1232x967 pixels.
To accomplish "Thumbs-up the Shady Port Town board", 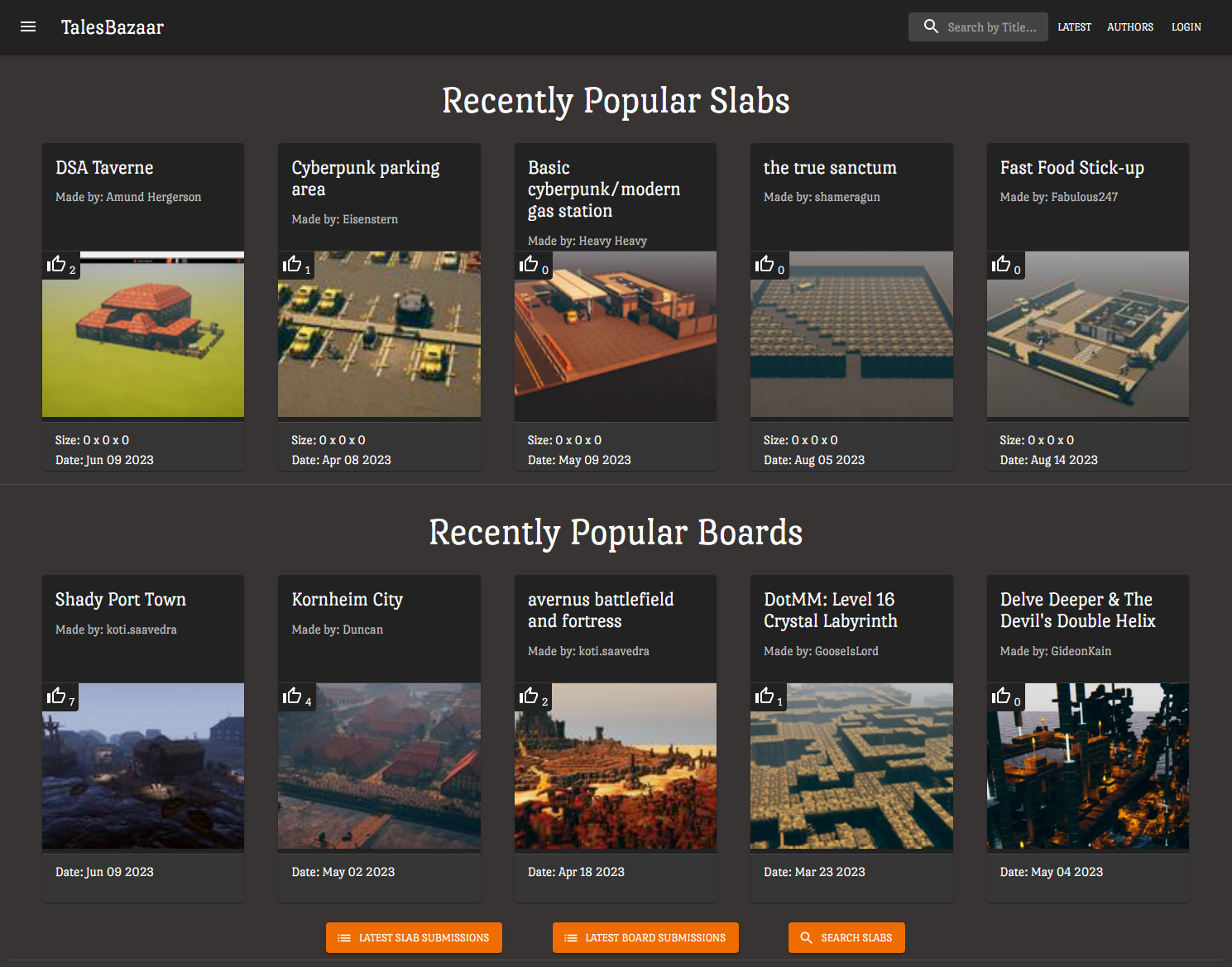I will pos(57,696).
